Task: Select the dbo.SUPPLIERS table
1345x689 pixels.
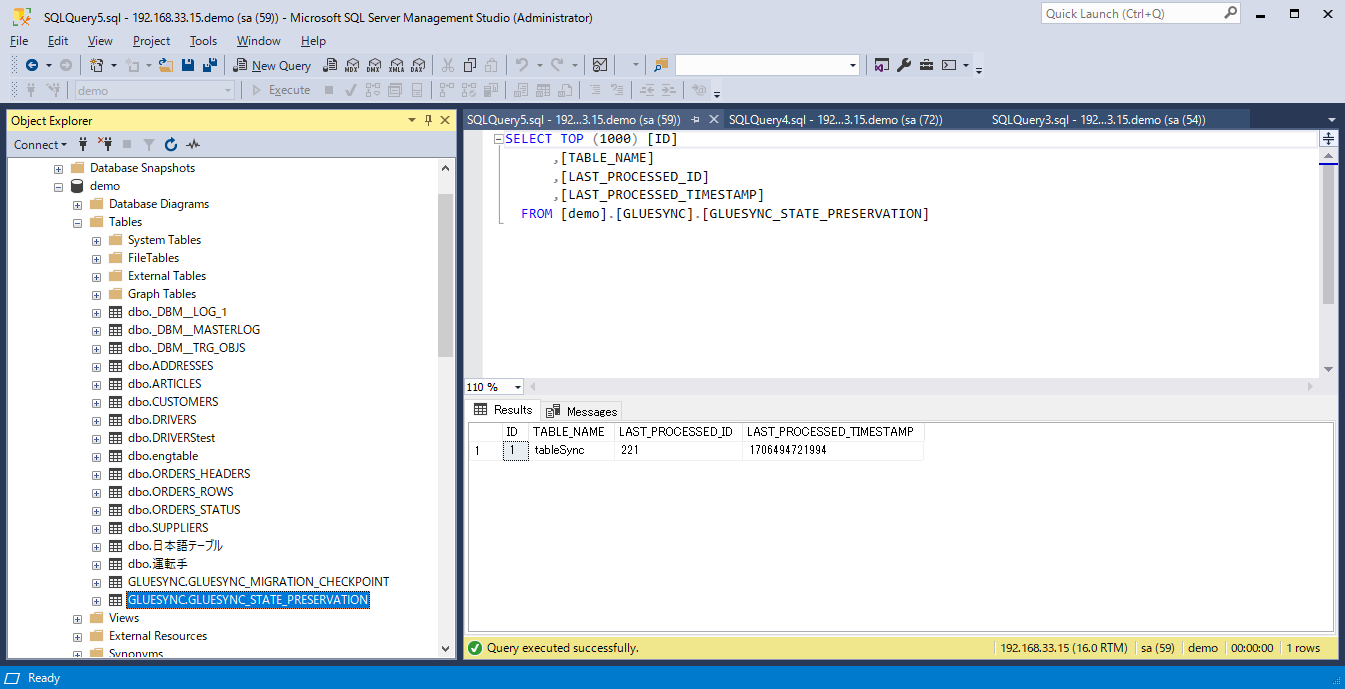Action: point(168,528)
